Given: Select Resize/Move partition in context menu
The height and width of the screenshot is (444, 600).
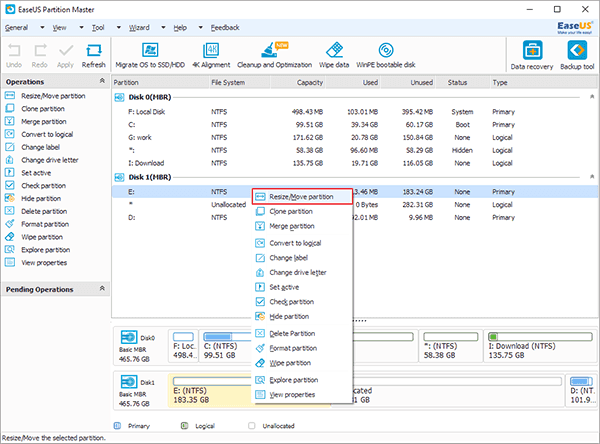Looking at the screenshot, I should pyautogui.click(x=302, y=197).
